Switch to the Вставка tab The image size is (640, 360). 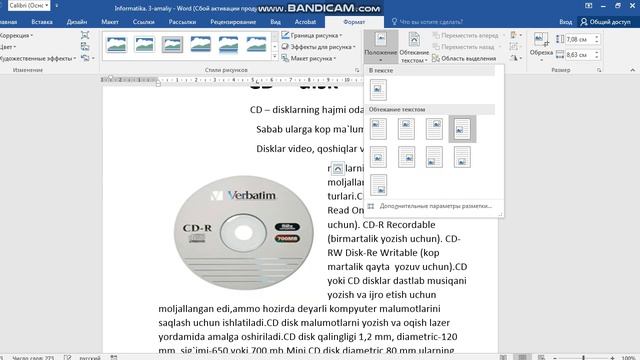click(x=42, y=22)
